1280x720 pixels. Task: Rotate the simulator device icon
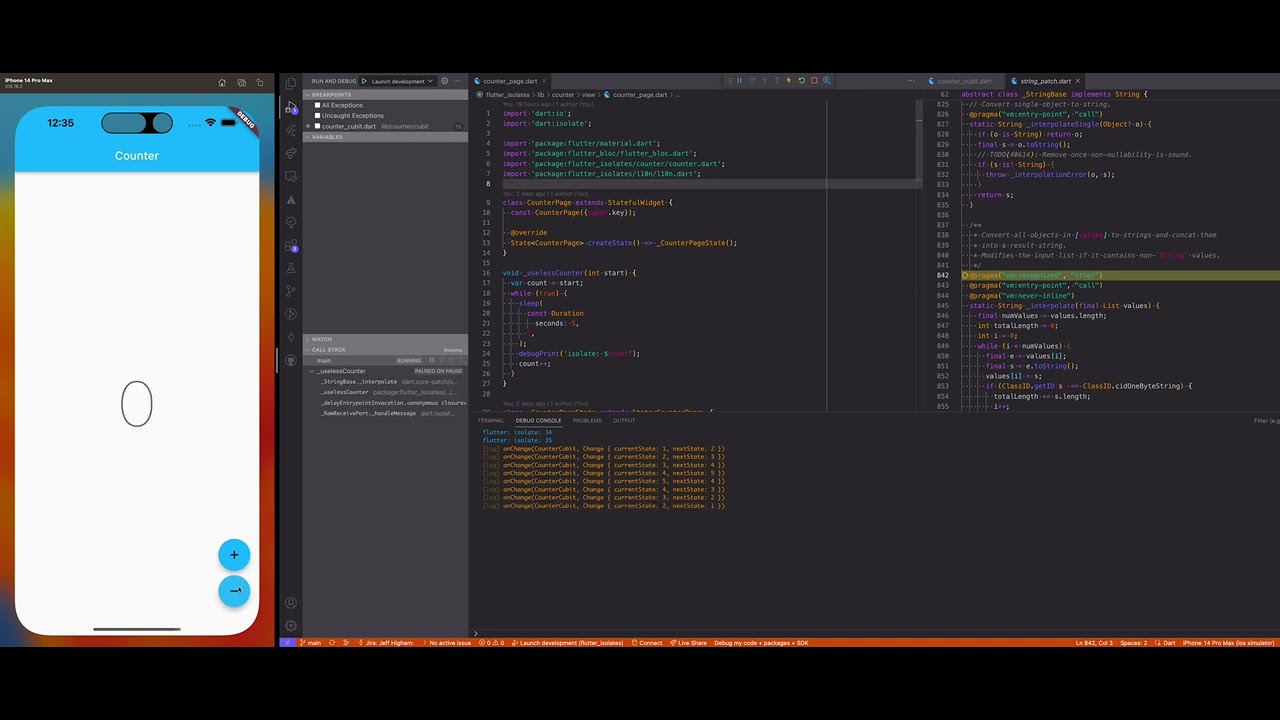260,82
